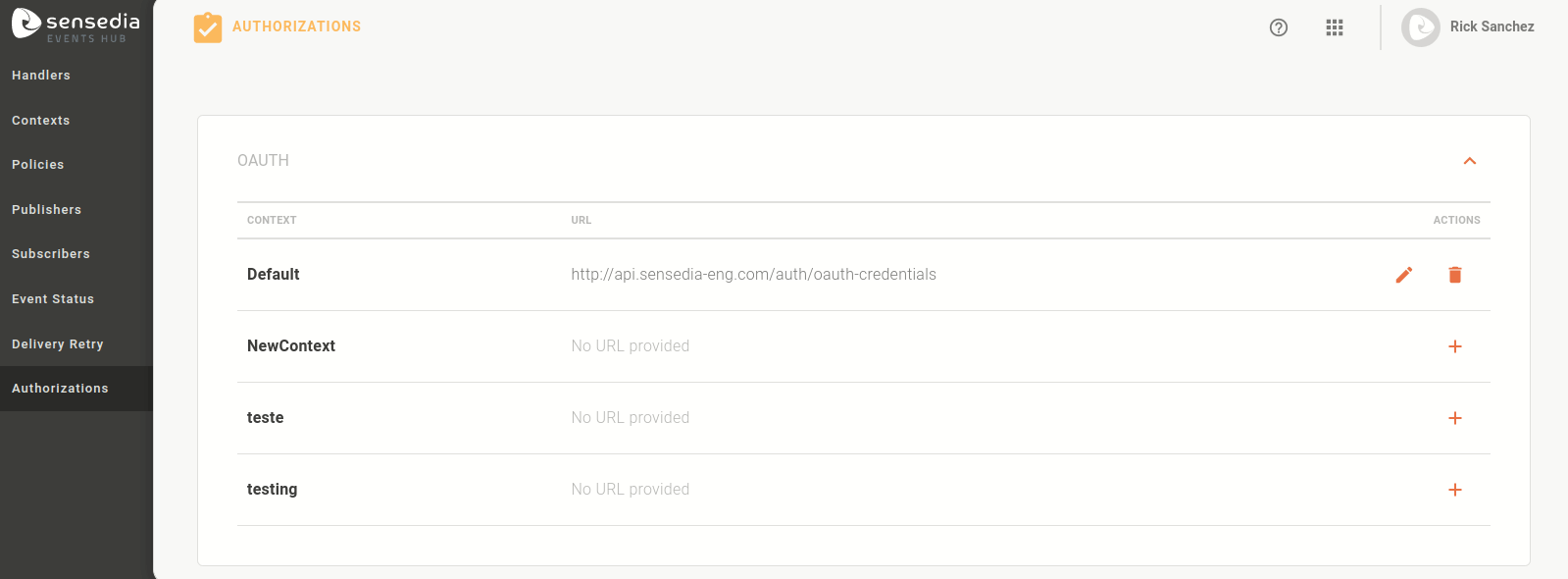Viewport: 1568px width, 579px height.
Task: Click the ACTIONS column header
Action: [x=1456, y=220]
